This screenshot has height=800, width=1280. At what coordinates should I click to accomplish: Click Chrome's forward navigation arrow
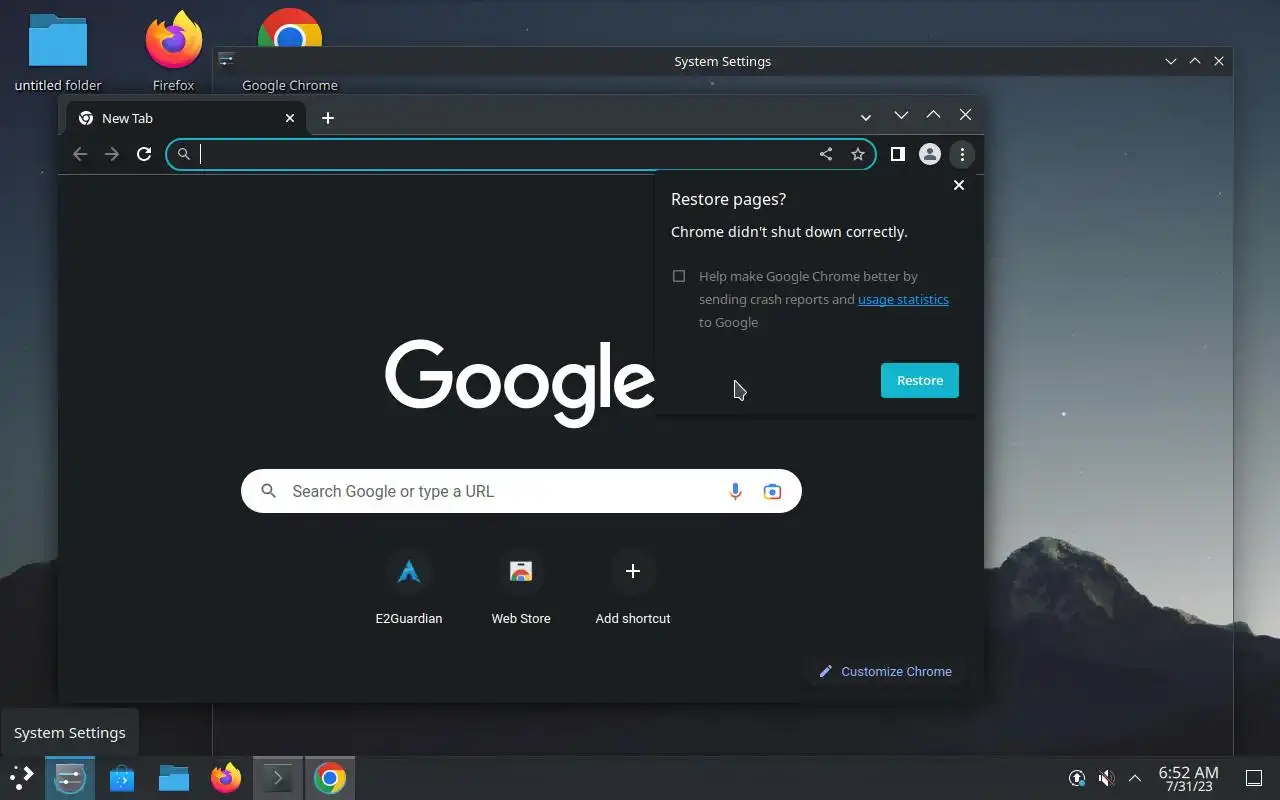tap(112, 154)
